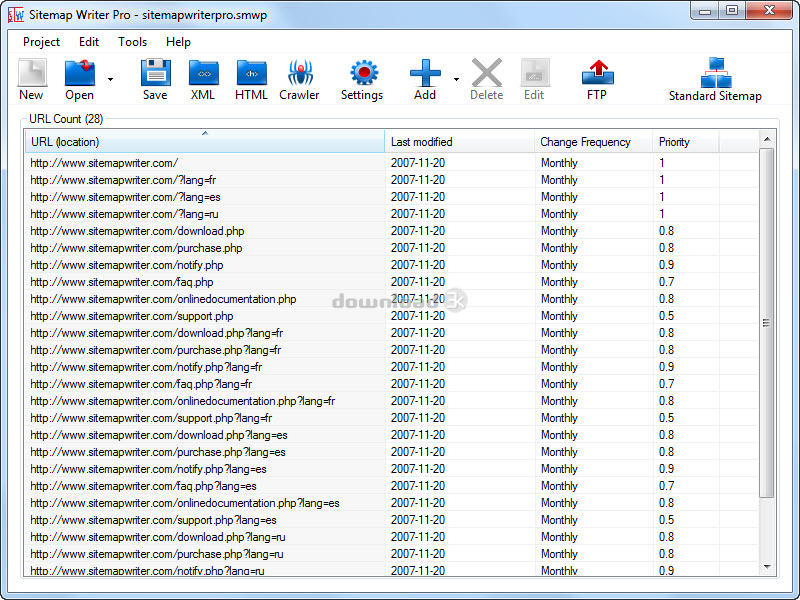The image size is (800, 600).
Task: Select the URL ending in purchase.php?lang=ru
Action: [157, 554]
